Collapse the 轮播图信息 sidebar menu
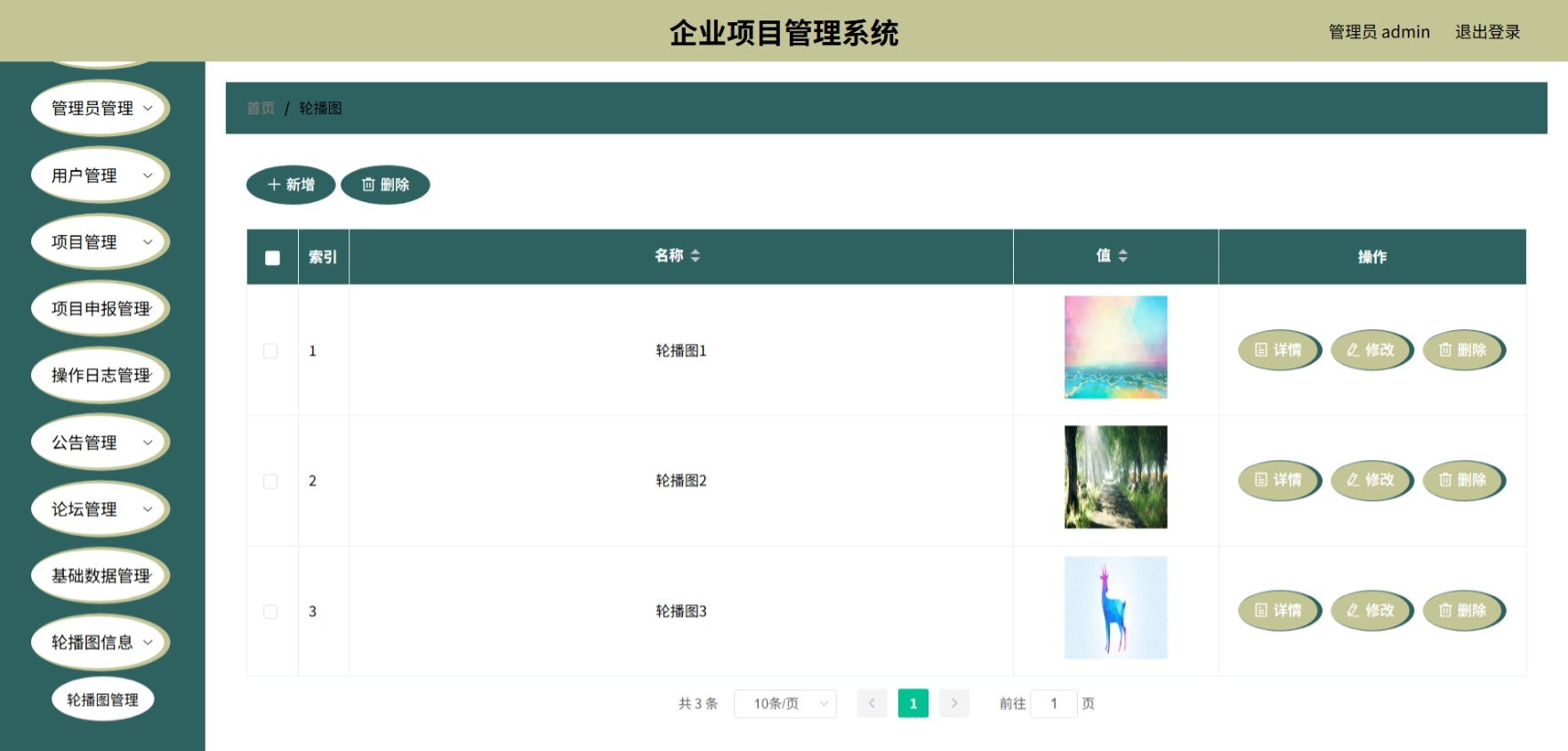1568x751 pixels. (101, 642)
